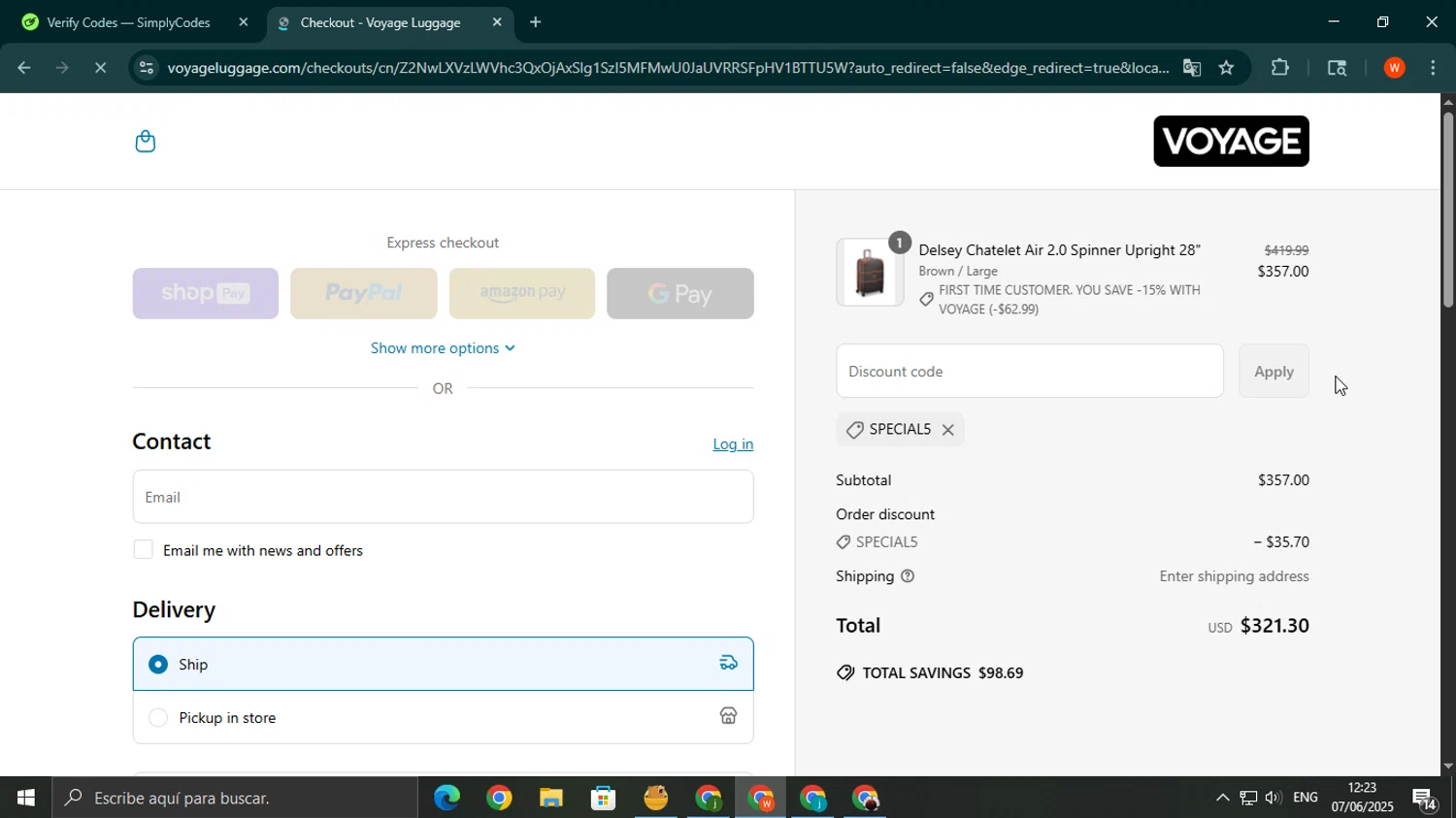Pay with PayPal express button
1456x818 pixels.
[363, 293]
